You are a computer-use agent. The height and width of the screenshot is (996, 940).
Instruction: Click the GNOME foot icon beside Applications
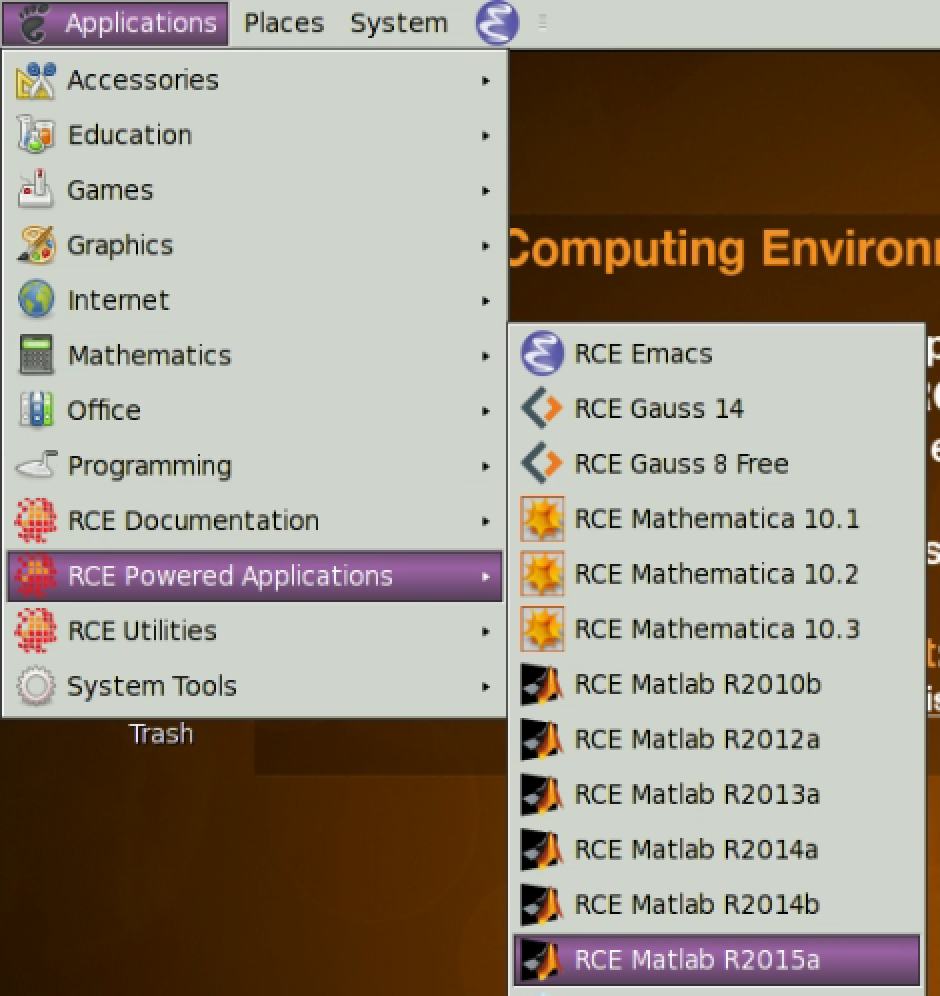[34, 23]
